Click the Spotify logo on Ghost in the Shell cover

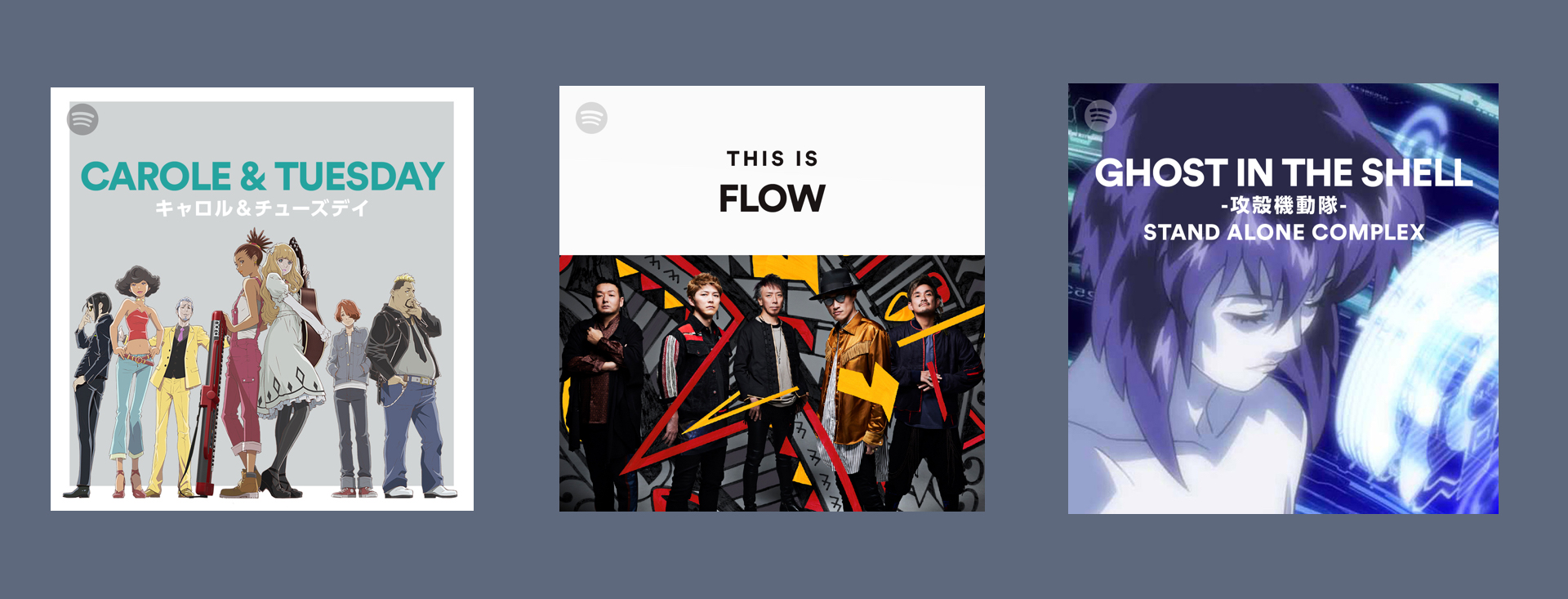1100,115
